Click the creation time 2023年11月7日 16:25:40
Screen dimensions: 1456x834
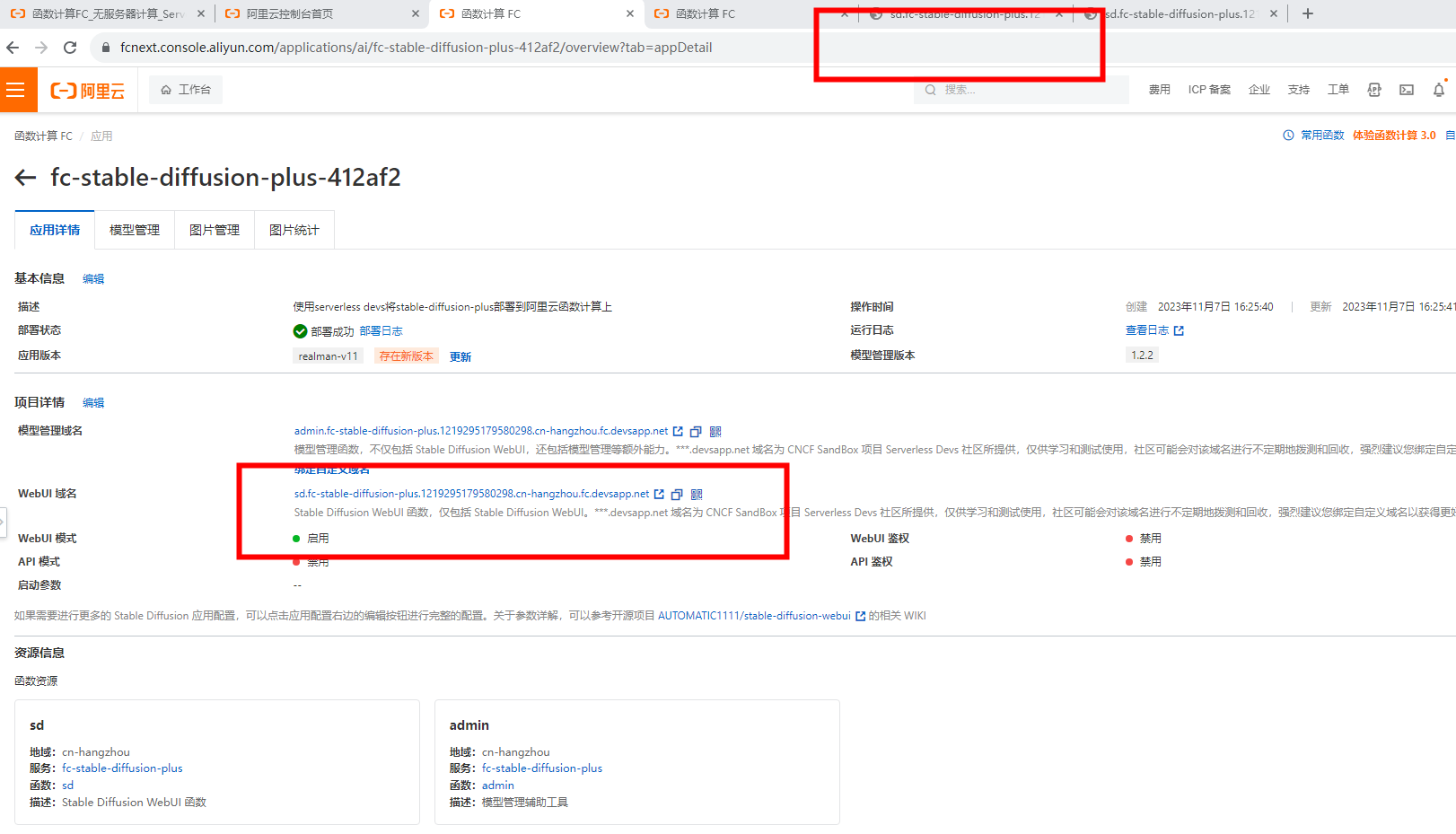[x=1215, y=307]
